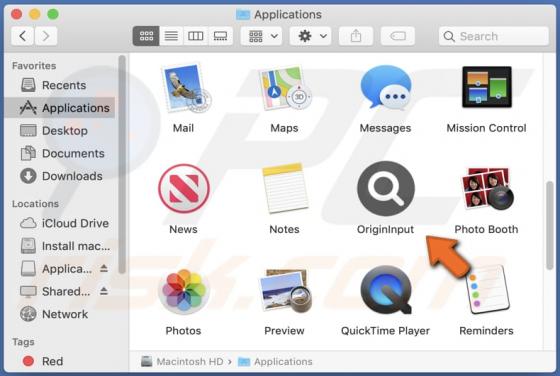Eject the Shared... volume
Screen dimensions: 560x376
point(104,291)
